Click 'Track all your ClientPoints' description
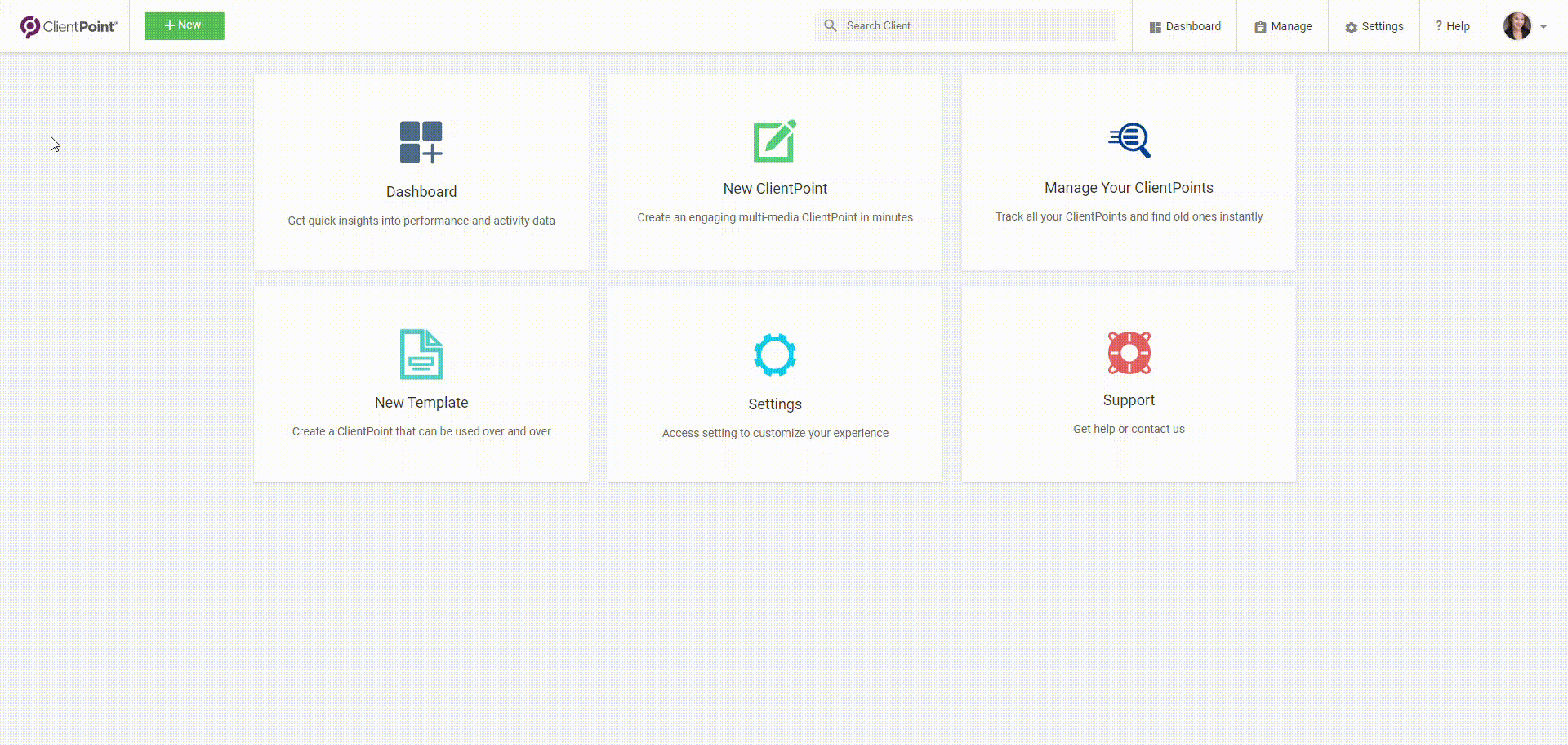Screen dimensions: 1568x745 (x=1129, y=216)
